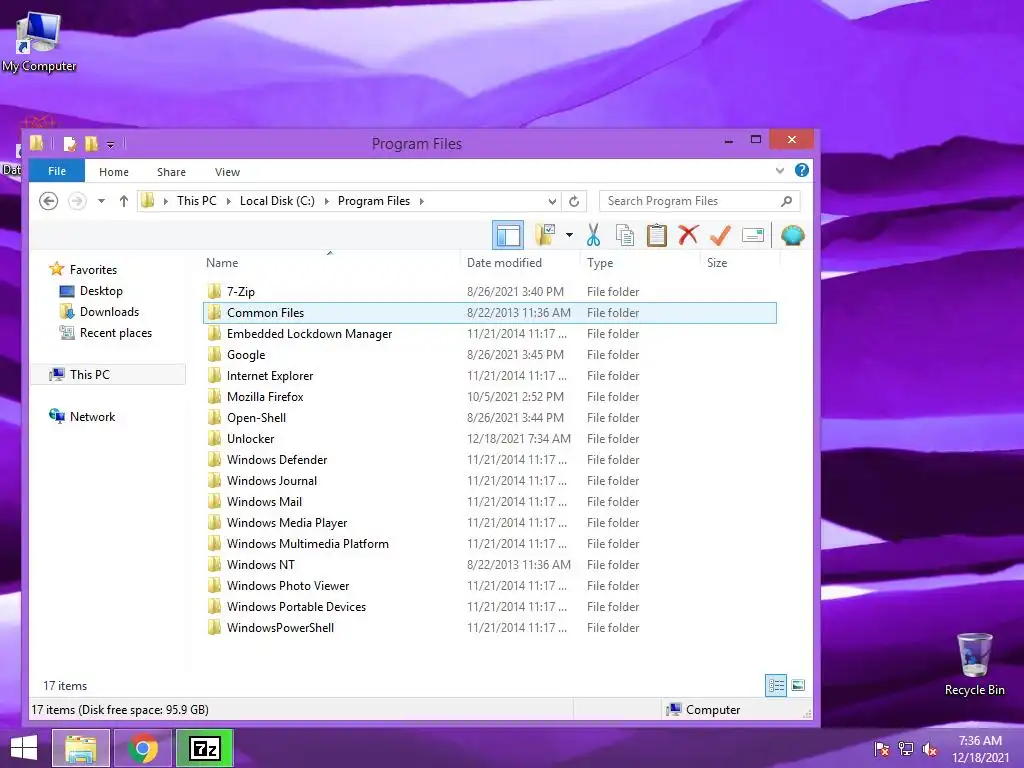Image resolution: width=1024 pixels, height=768 pixels.
Task: Expand the folder options dropdown arrow
Action: point(569,235)
